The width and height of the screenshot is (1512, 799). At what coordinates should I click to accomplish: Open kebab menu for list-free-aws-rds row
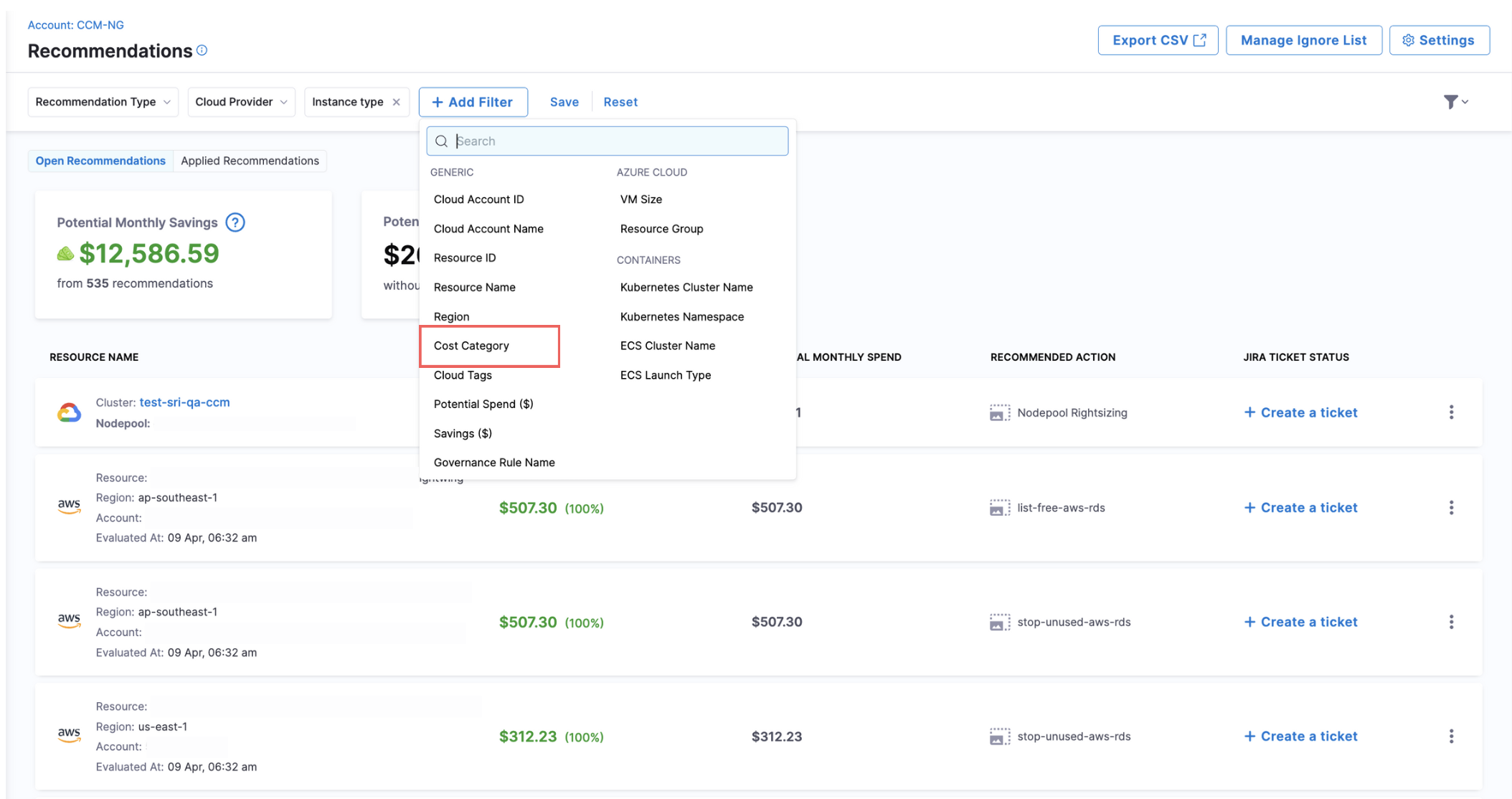(x=1451, y=508)
